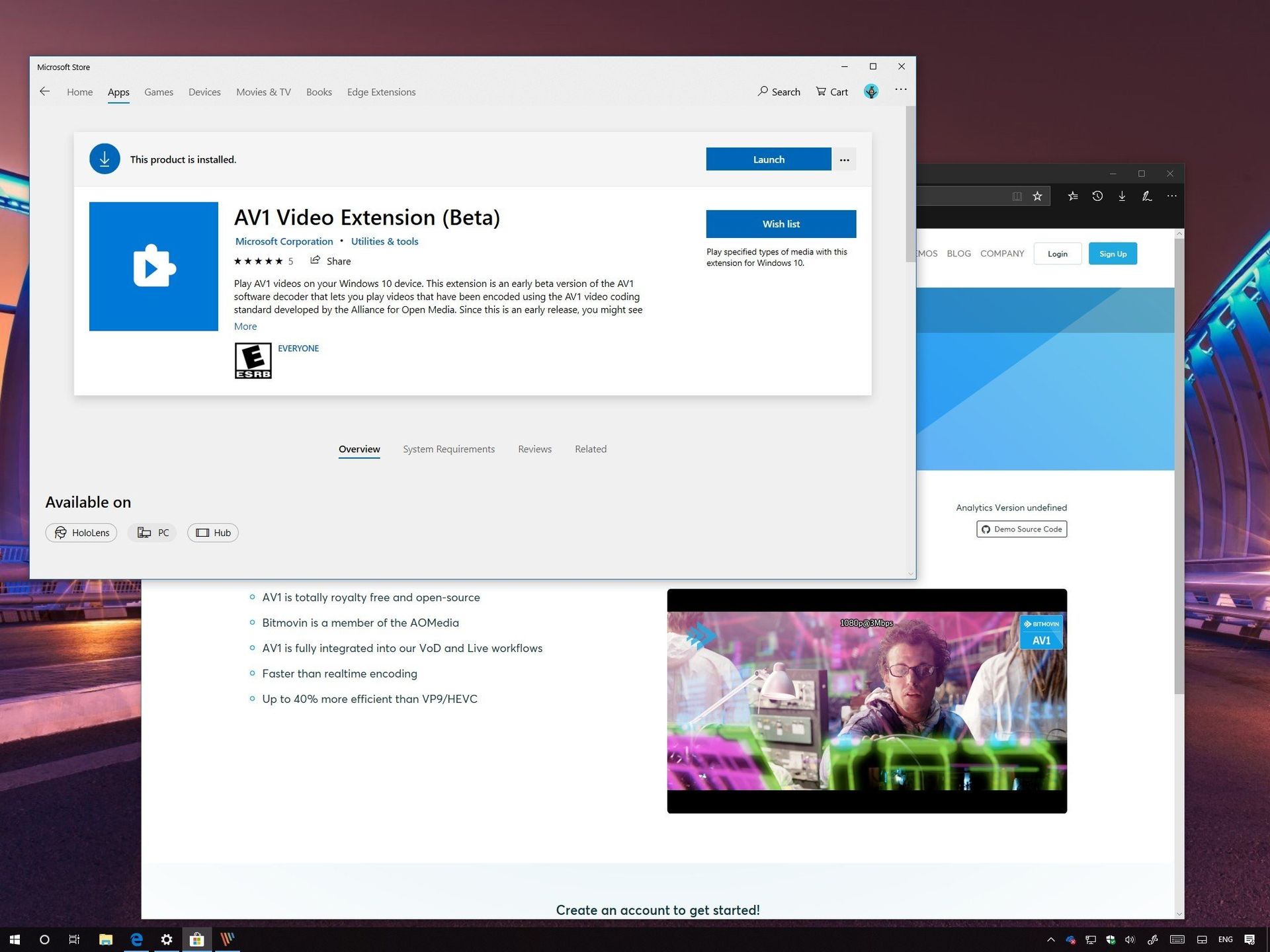Open the Hub favorites list in Edge

1072,196
